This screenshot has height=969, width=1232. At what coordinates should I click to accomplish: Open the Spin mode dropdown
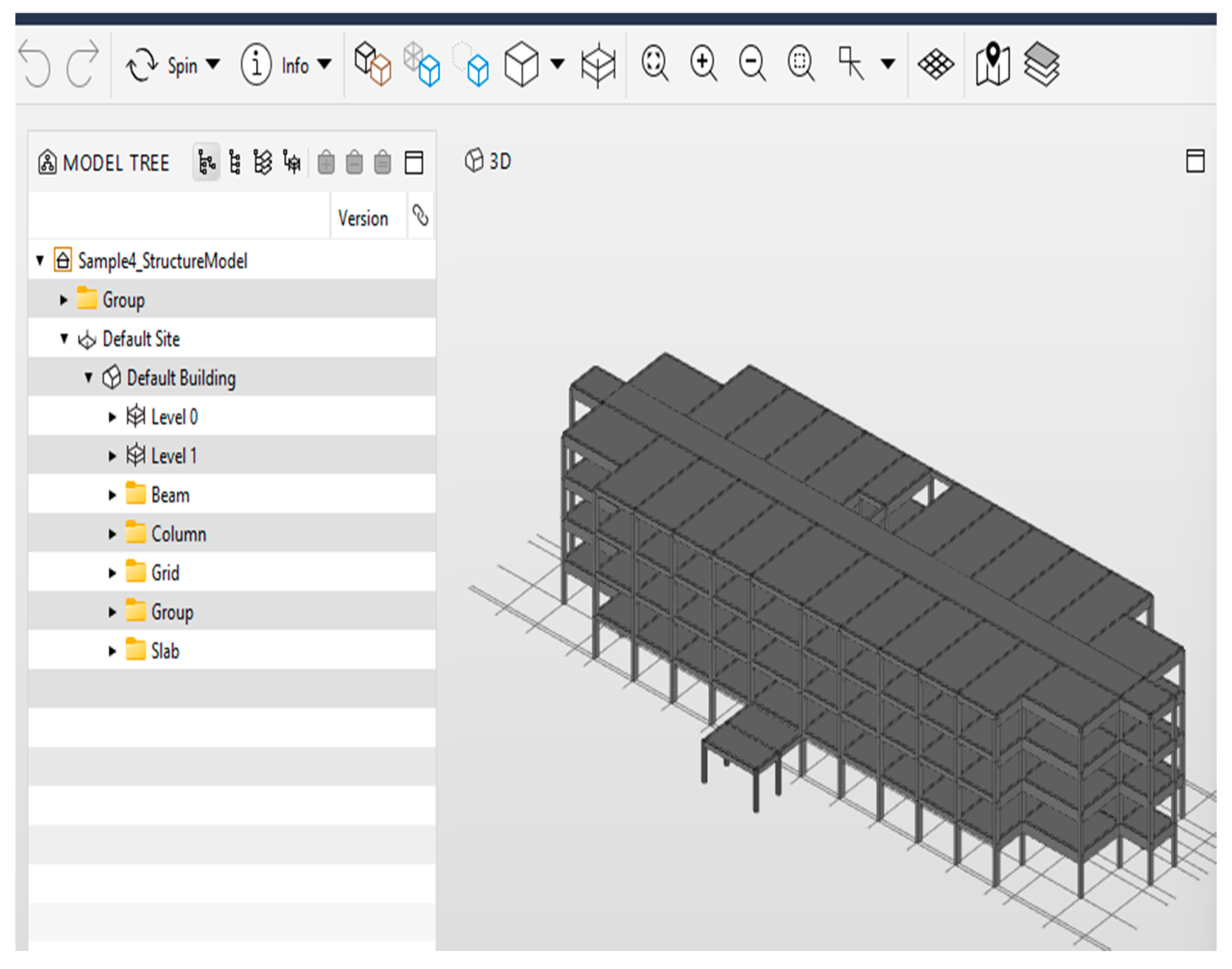[x=213, y=63]
